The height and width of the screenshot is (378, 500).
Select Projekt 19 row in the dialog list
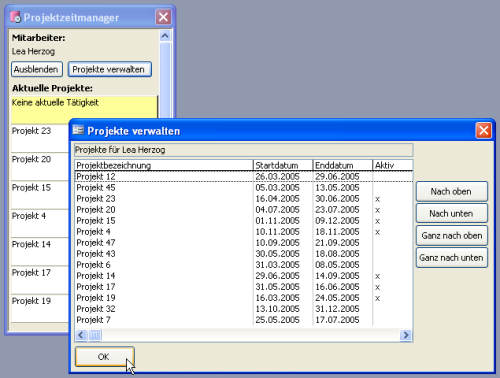click(244, 297)
